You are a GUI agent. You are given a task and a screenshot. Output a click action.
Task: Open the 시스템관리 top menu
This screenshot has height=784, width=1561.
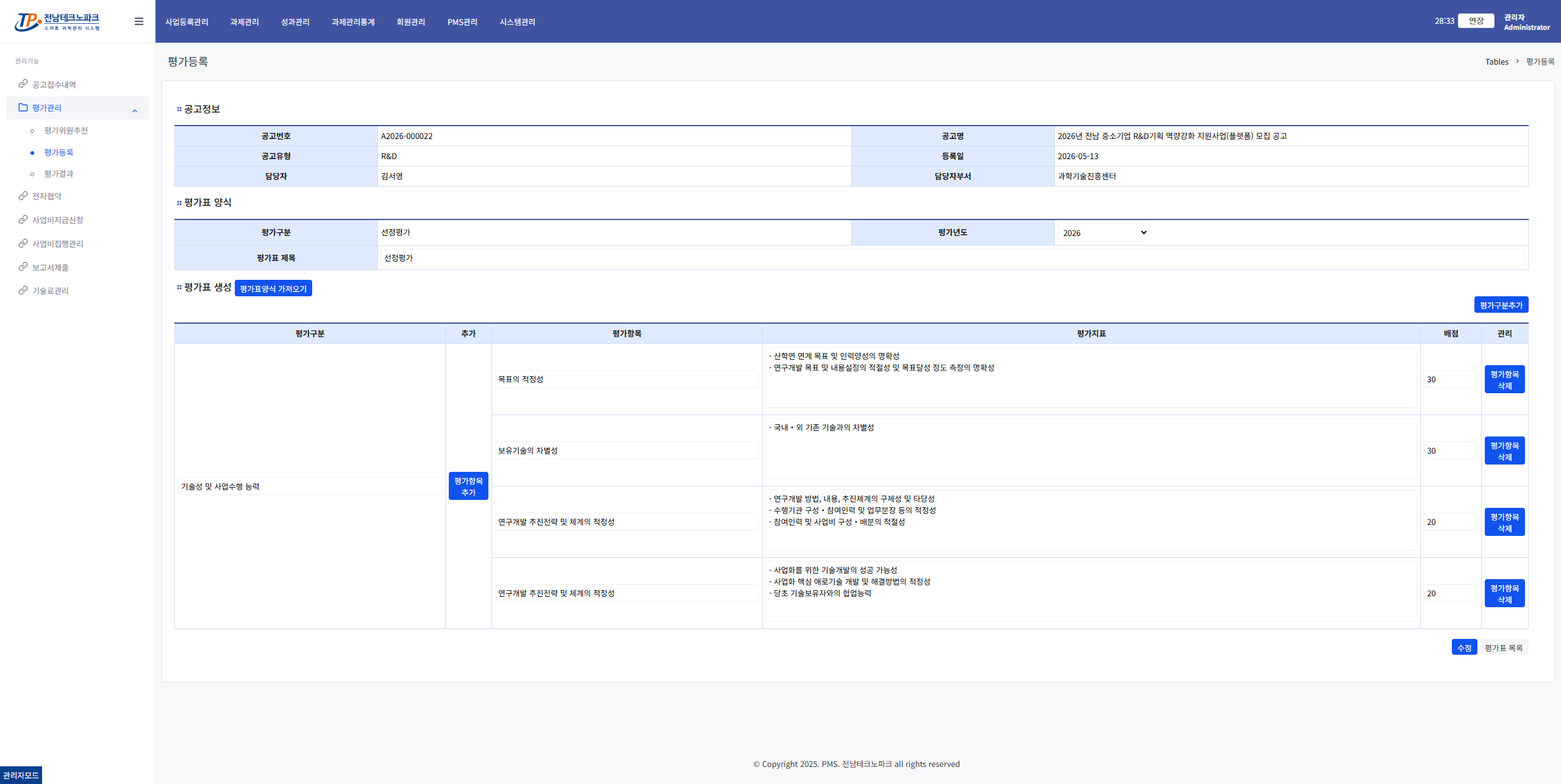517,22
